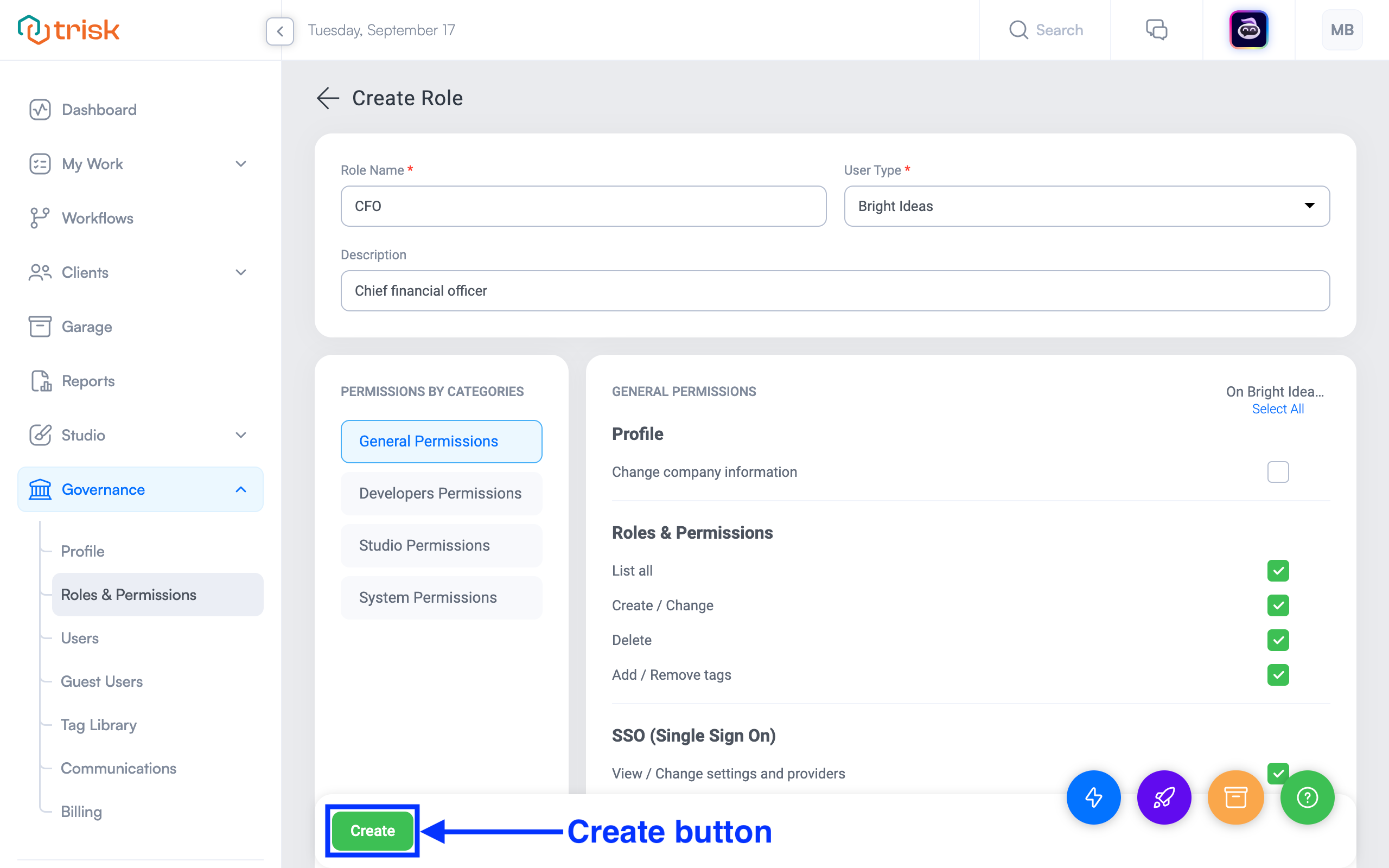This screenshot has width=1389, height=868.
Task: Navigate to Dashboard section
Action: [x=98, y=109]
